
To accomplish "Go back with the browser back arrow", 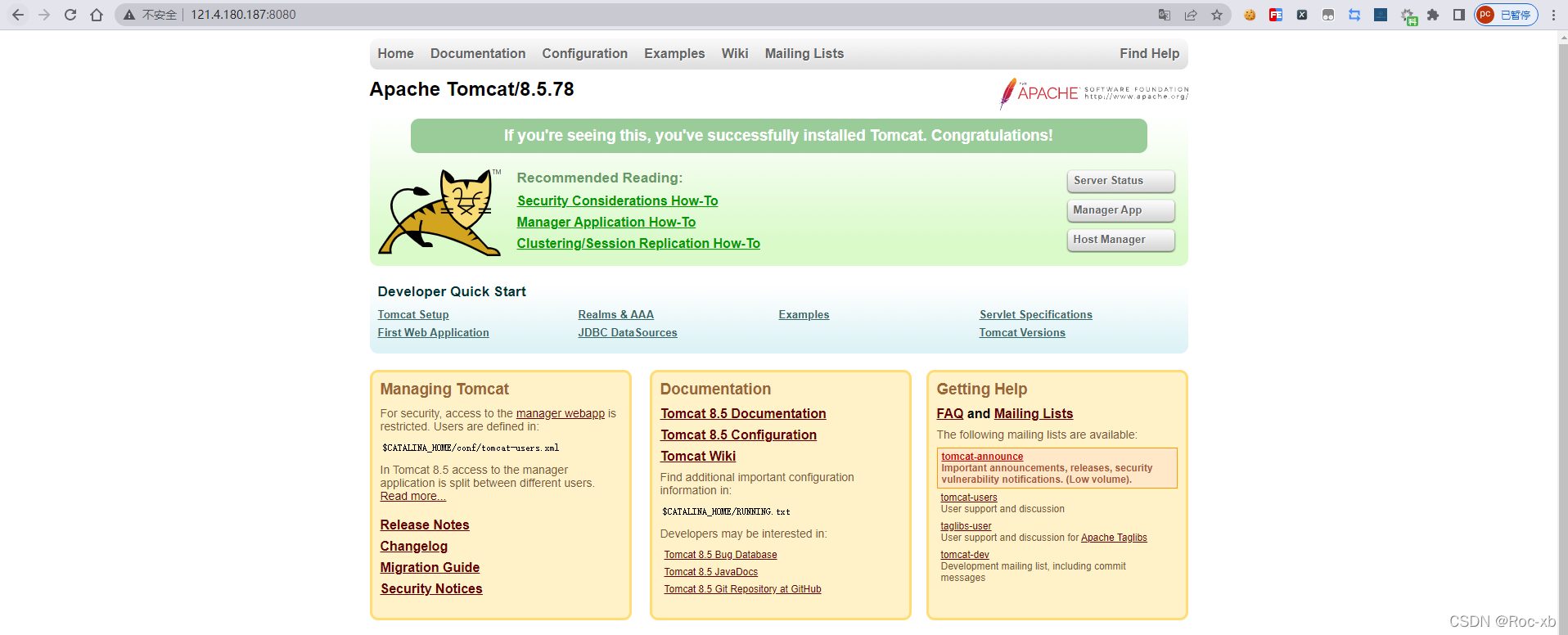I will point(18,15).
